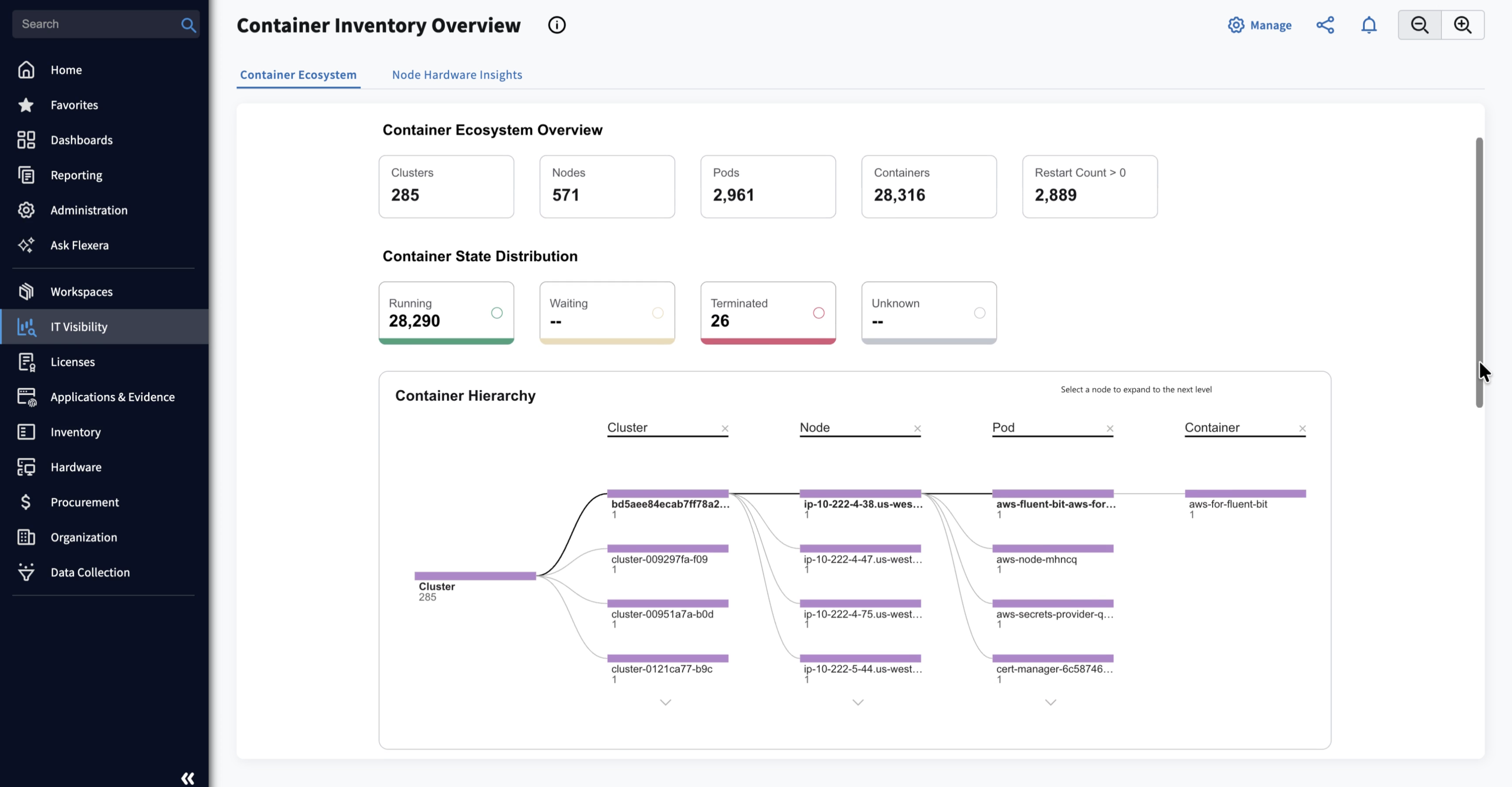Select the Unknown state circle
The image size is (1512, 787).
pos(979,313)
